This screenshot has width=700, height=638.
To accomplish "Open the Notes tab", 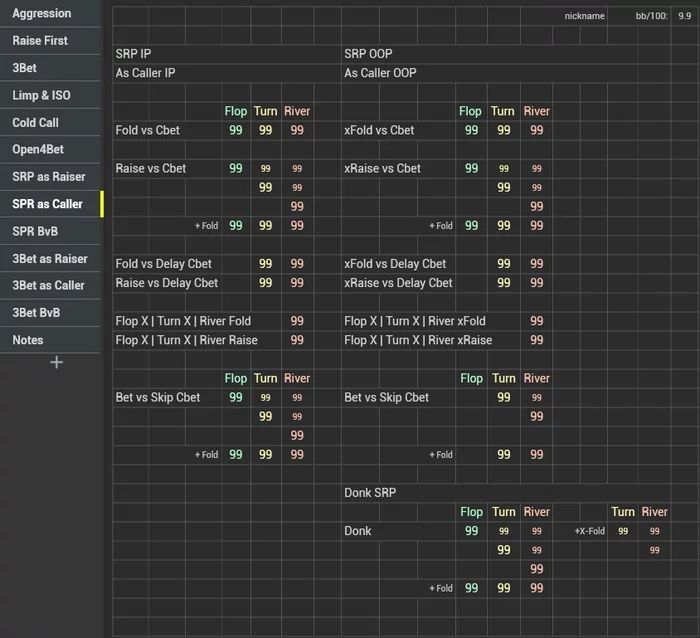I will pyautogui.click(x=28, y=340).
